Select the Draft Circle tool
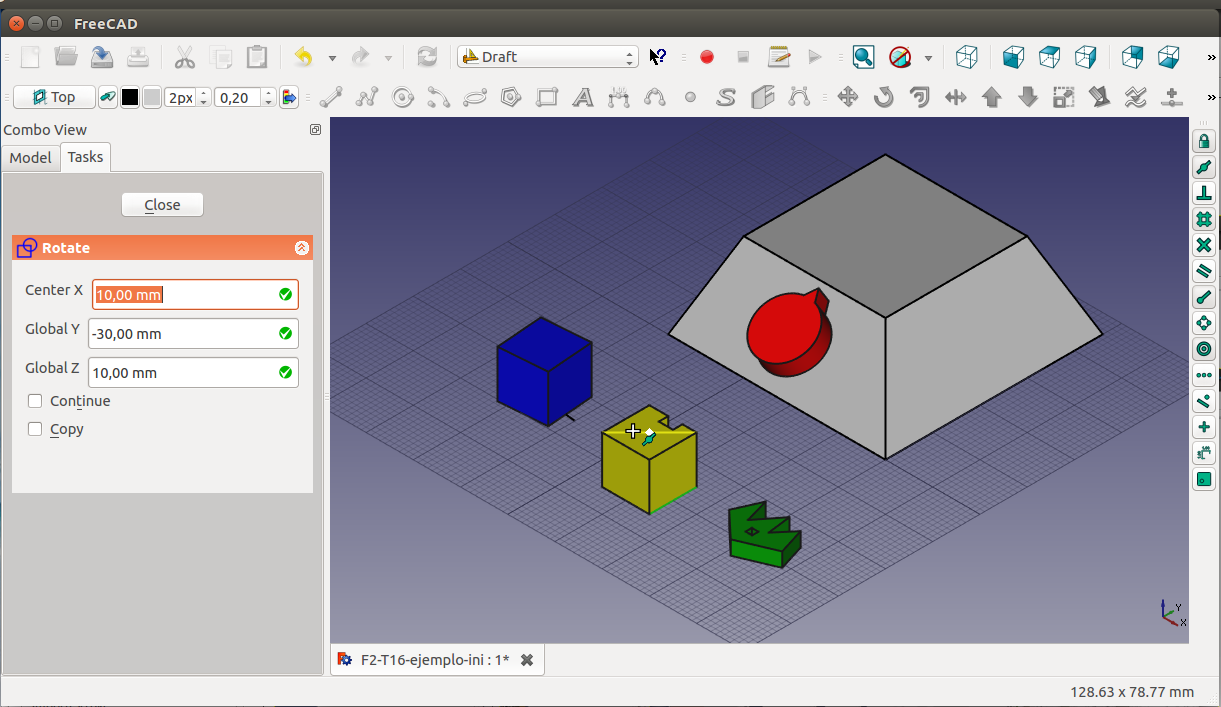The image size is (1221, 707). click(403, 97)
